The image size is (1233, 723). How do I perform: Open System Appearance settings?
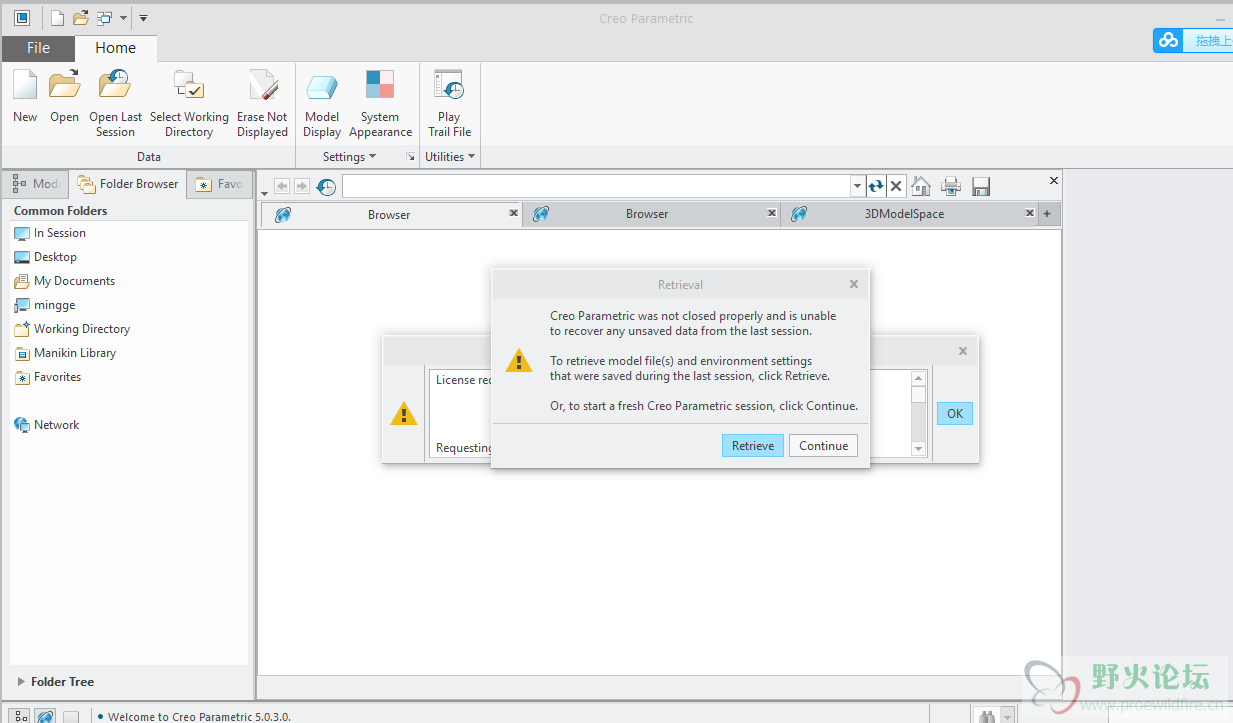[380, 103]
